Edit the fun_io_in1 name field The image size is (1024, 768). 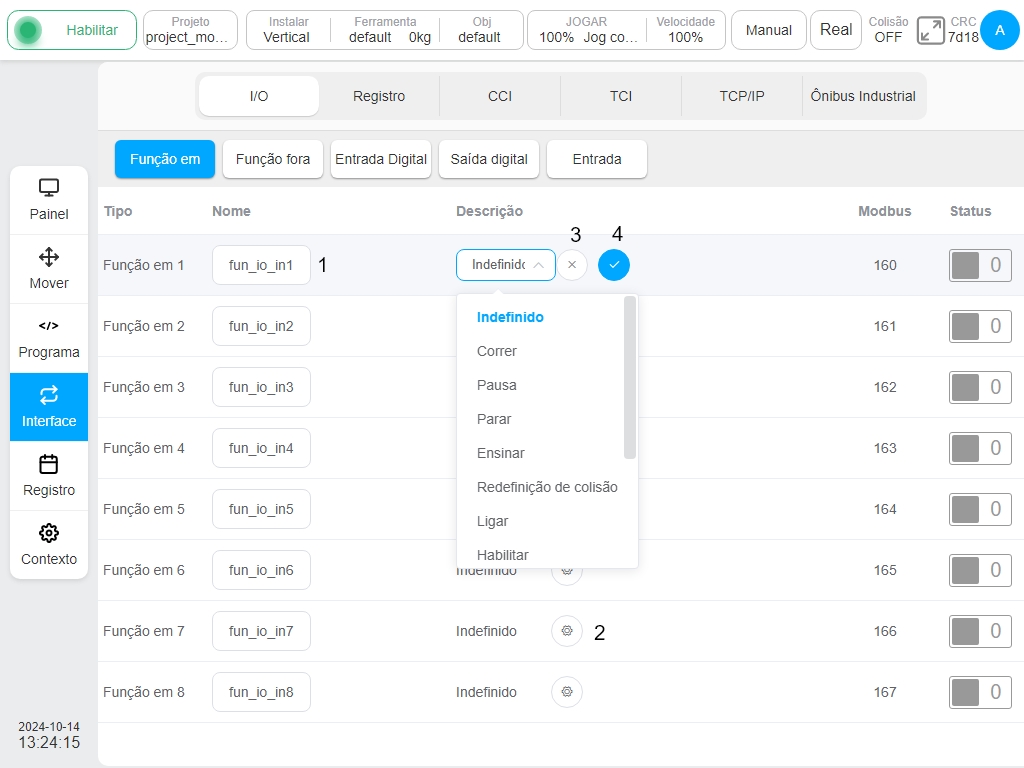point(261,265)
